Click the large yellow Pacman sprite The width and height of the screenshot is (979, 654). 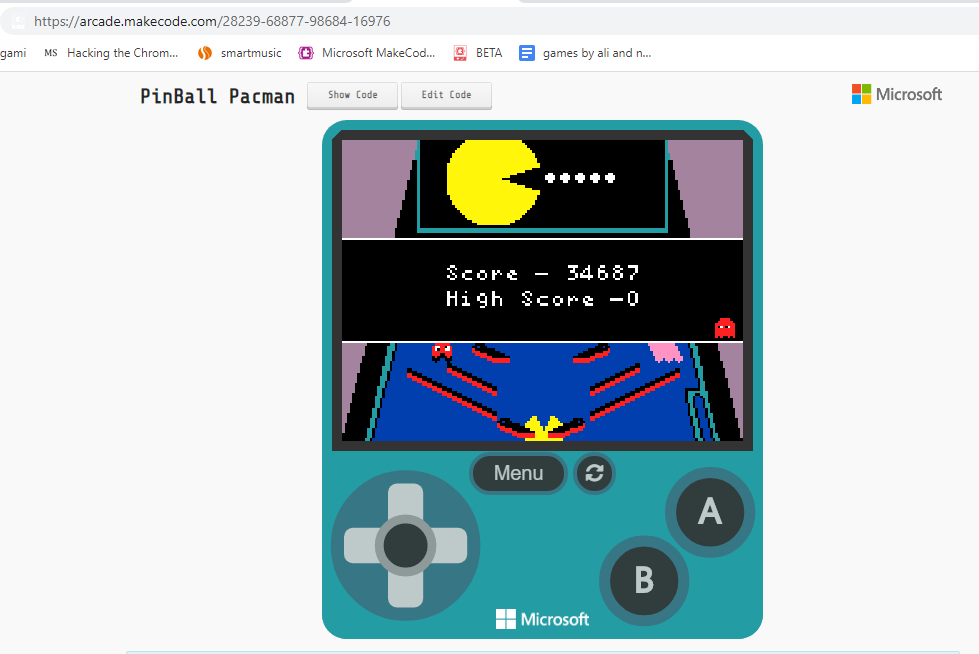(493, 182)
